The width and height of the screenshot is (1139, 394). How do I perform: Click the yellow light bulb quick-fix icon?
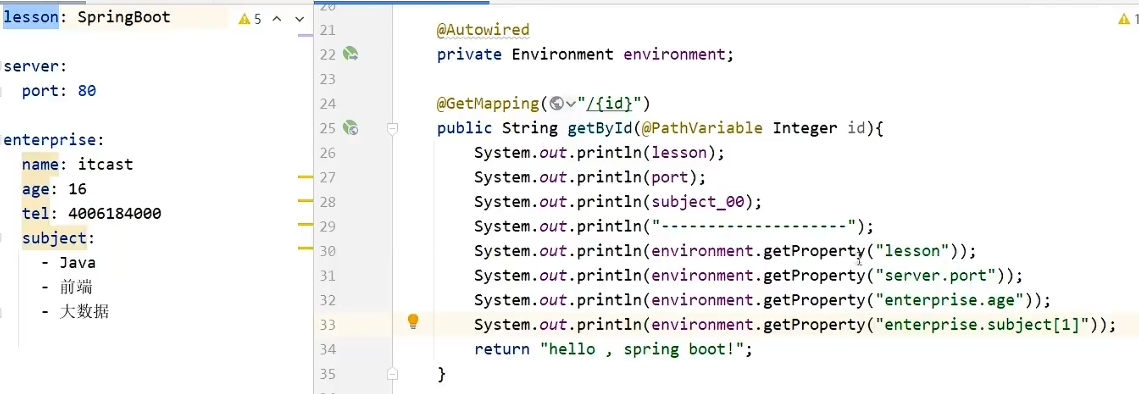pos(413,322)
